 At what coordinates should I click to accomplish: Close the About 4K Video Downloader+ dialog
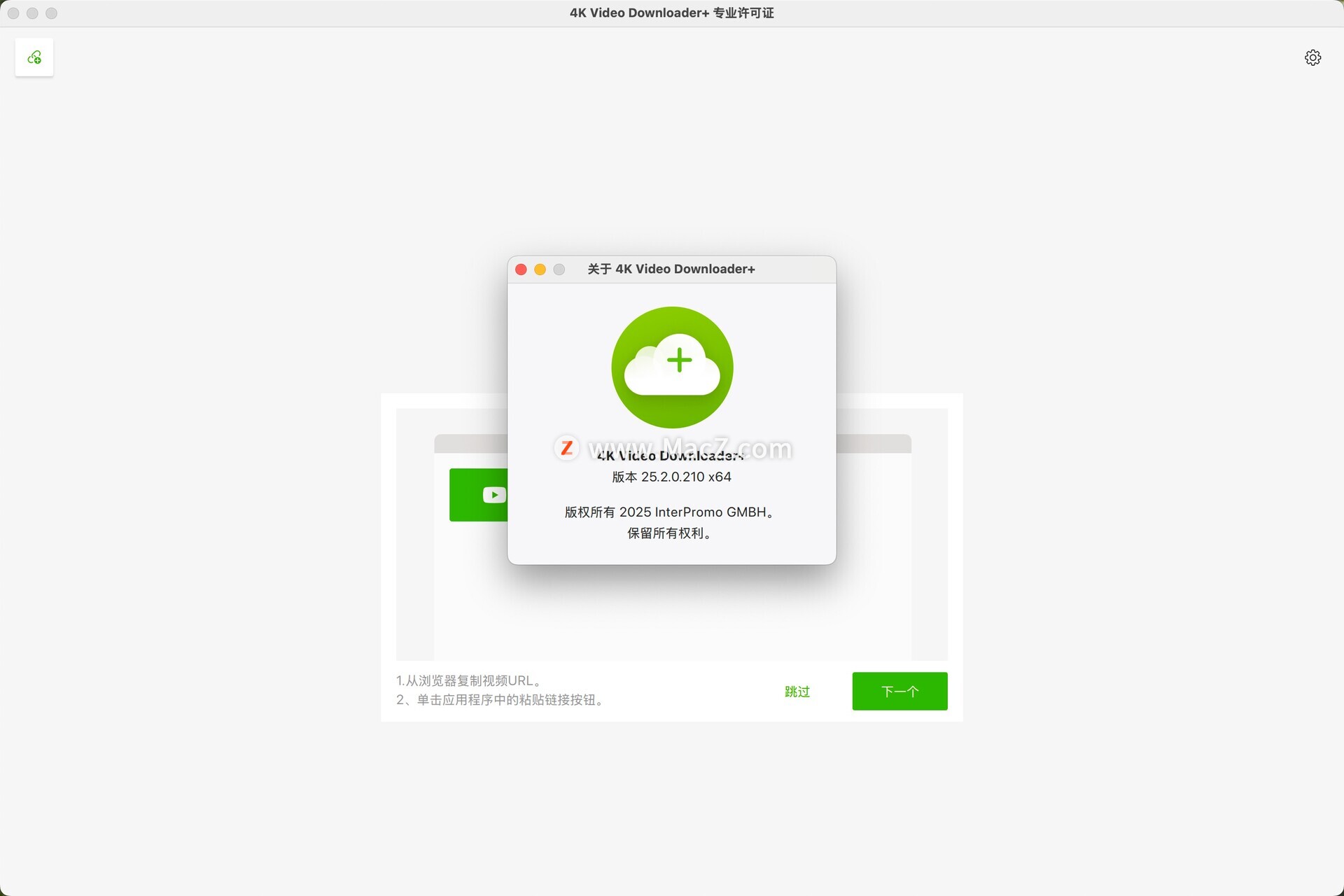[x=521, y=269]
